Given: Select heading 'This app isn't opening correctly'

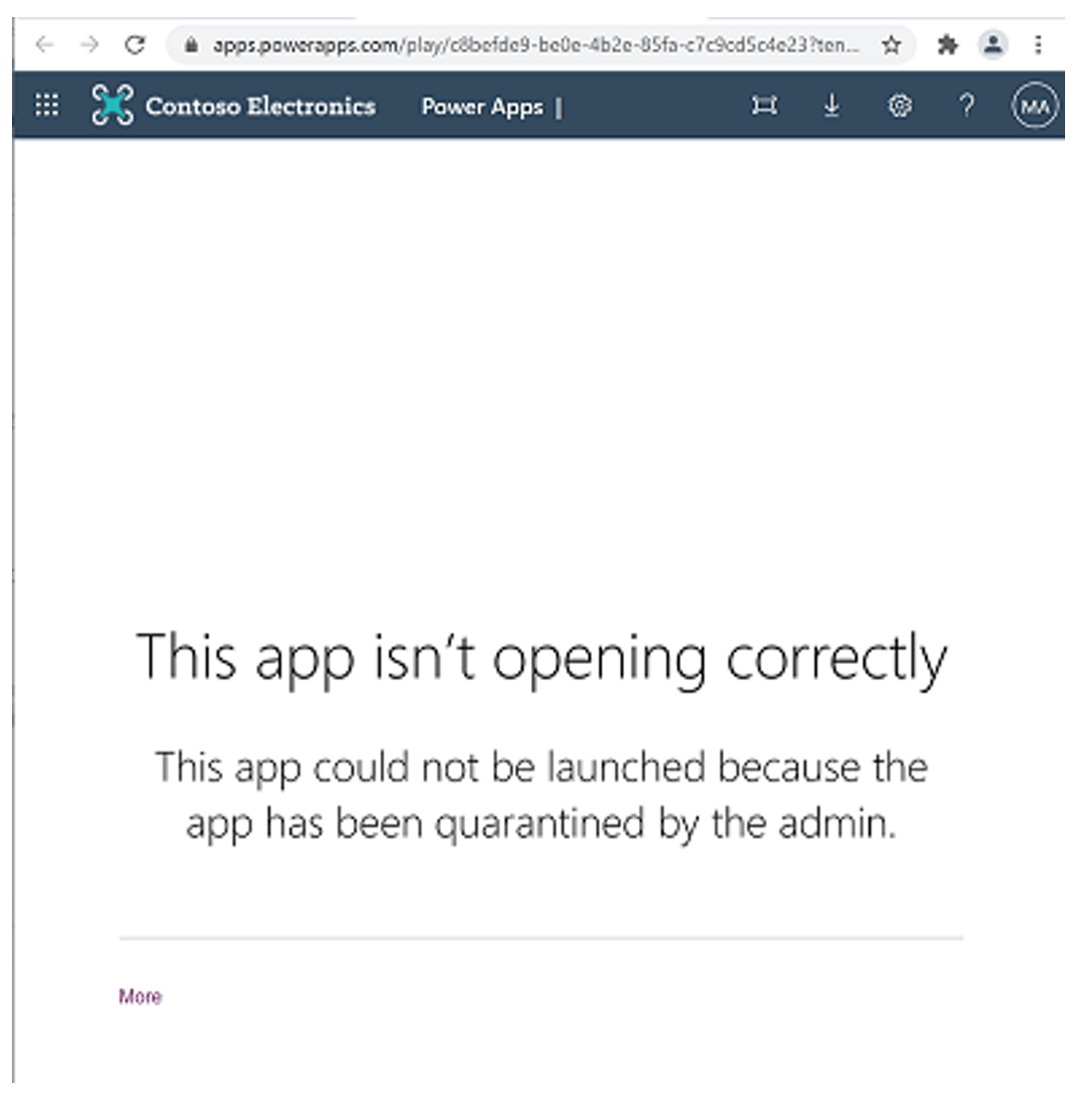Looking at the screenshot, I should click(x=541, y=659).
